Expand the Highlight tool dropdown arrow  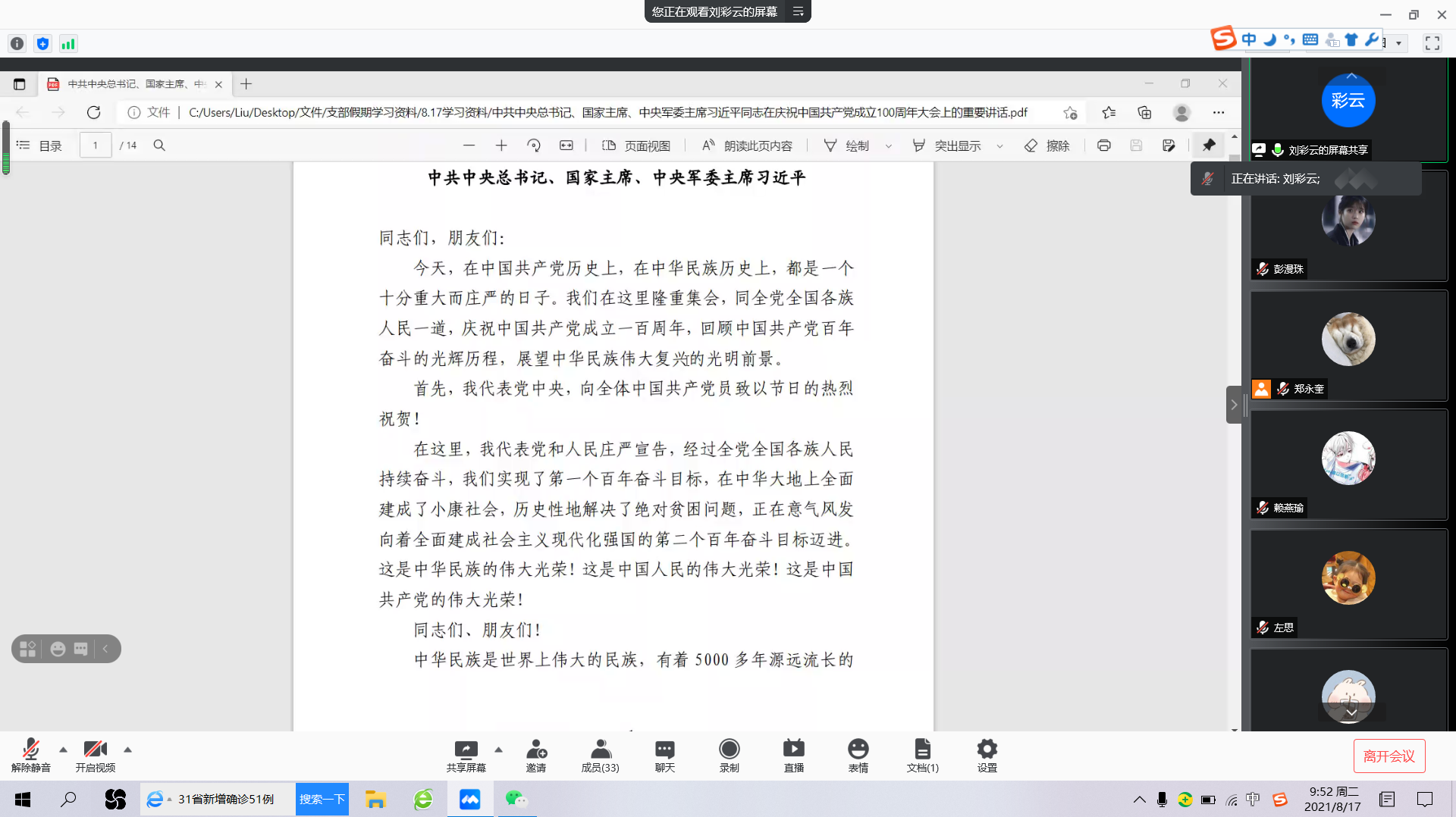pos(999,146)
